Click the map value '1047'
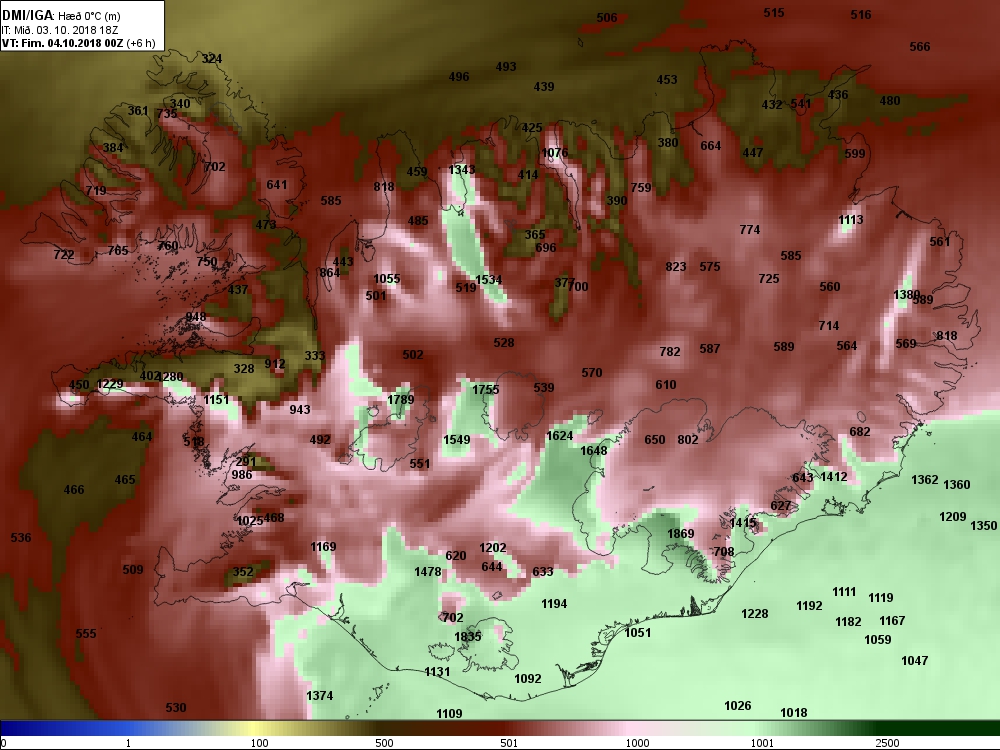 click(914, 661)
